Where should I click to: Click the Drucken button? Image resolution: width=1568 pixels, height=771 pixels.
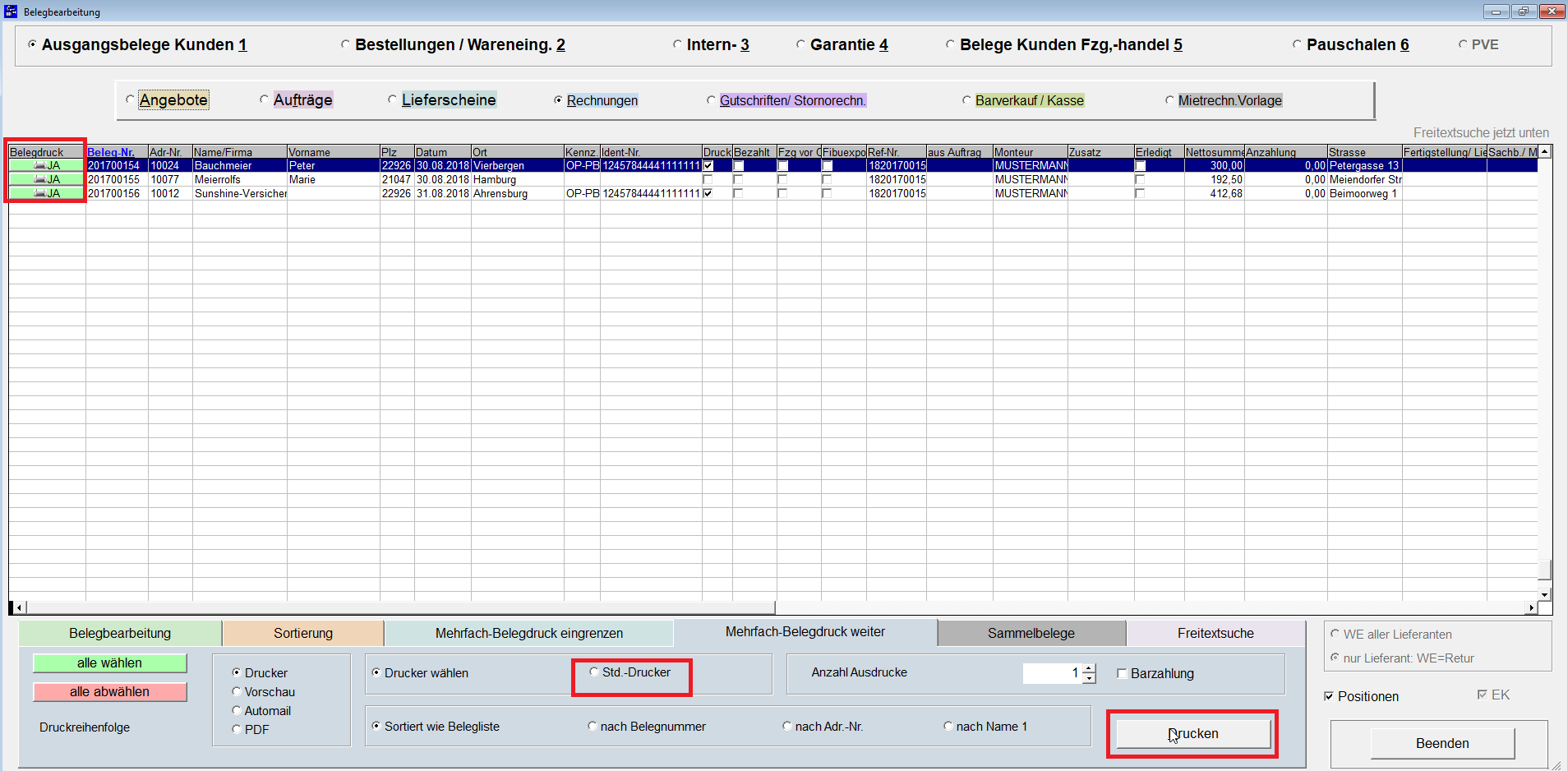1193,734
